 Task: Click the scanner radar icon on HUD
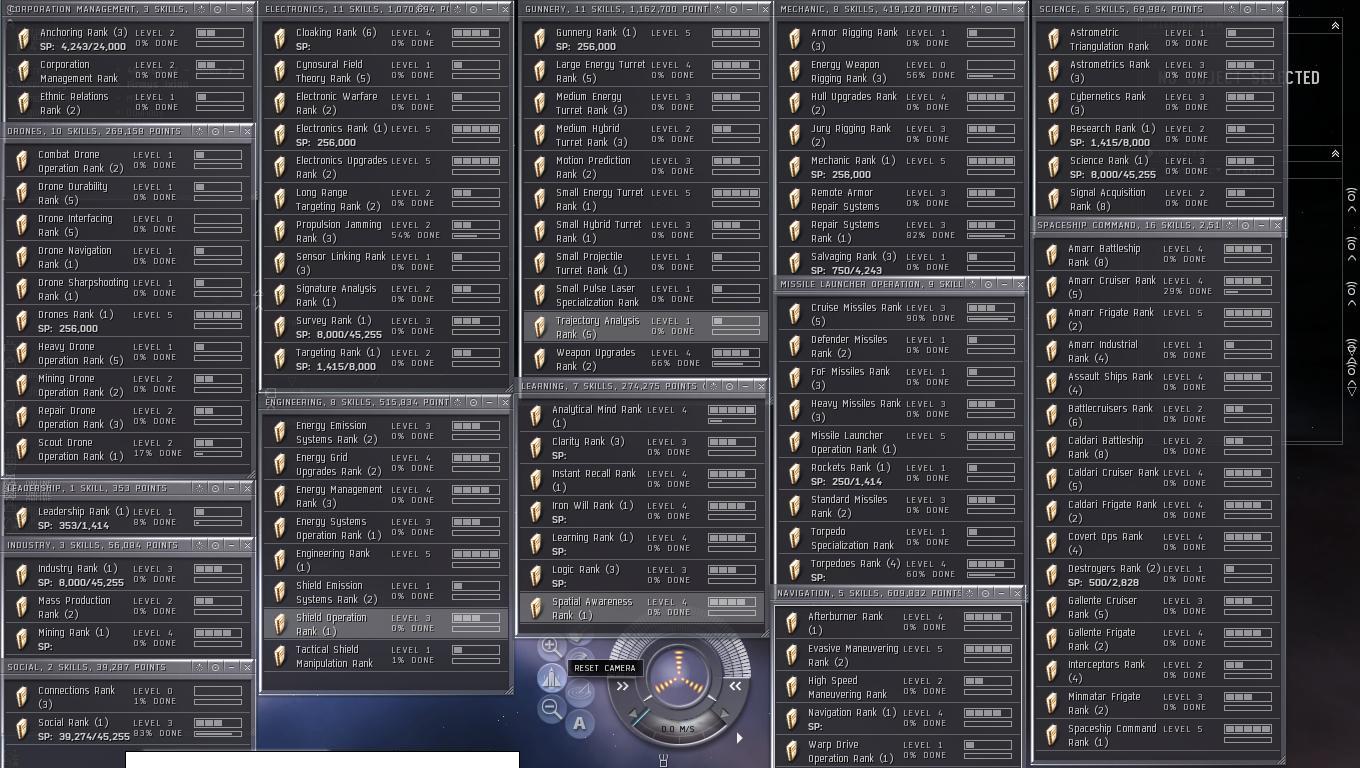pos(580,692)
